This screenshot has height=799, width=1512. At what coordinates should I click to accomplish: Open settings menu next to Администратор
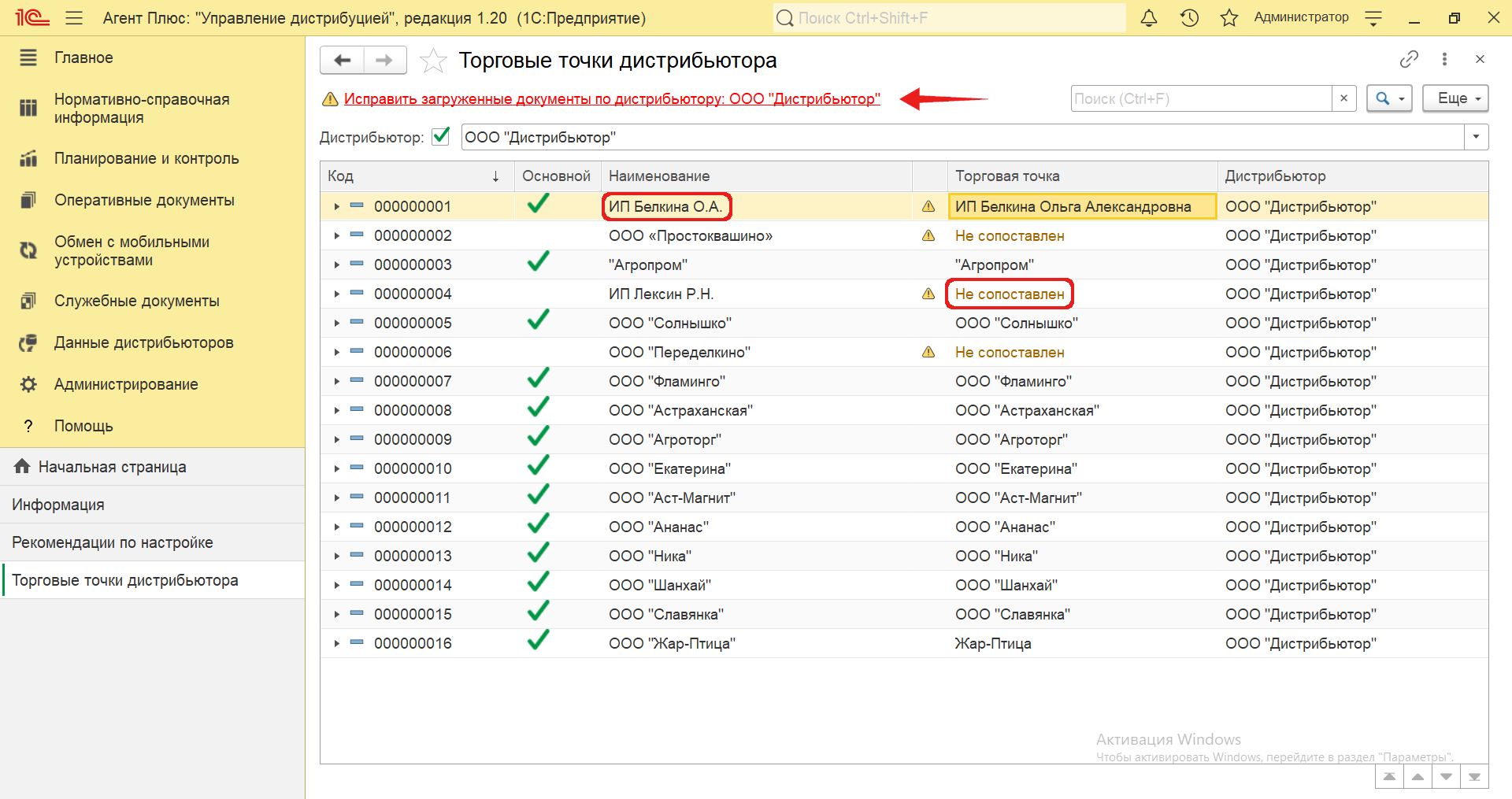coord(1373,18)
